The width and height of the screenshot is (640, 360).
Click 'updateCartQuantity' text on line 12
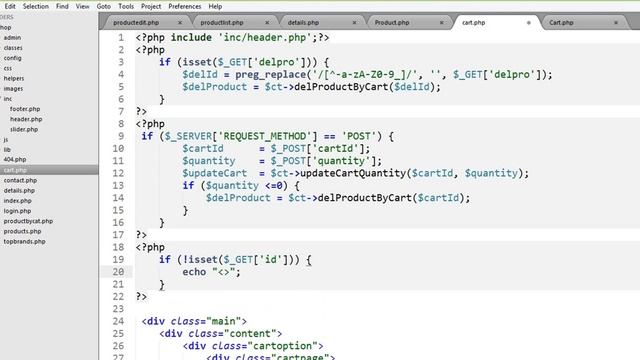click(x=353, y=173)
